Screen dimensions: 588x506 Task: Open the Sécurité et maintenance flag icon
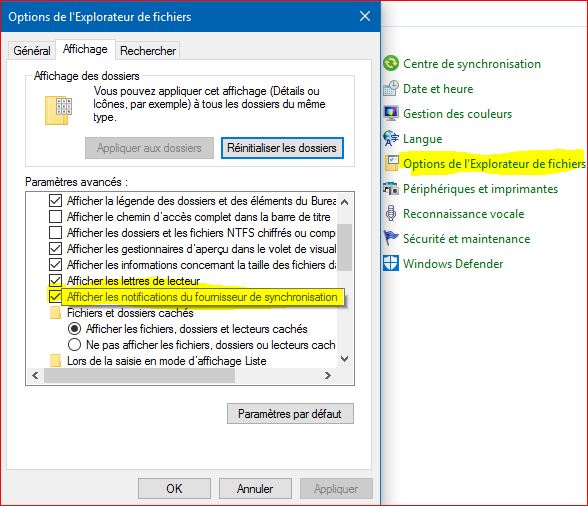point(391,238)
